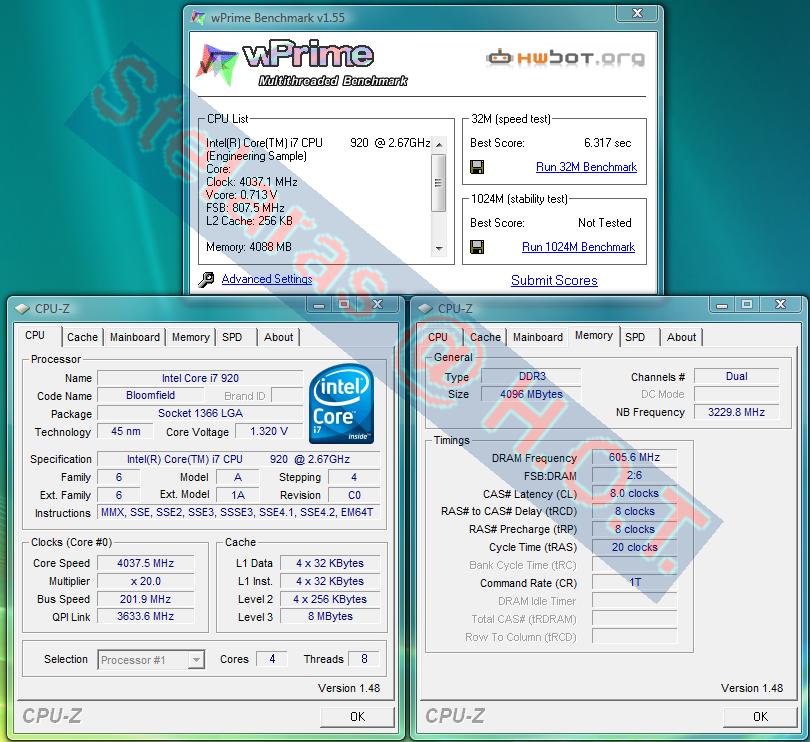Run the 32M Benchmark
Image resolution: width=810 pixels, height=742 pixels.
(x=586, y=167)
